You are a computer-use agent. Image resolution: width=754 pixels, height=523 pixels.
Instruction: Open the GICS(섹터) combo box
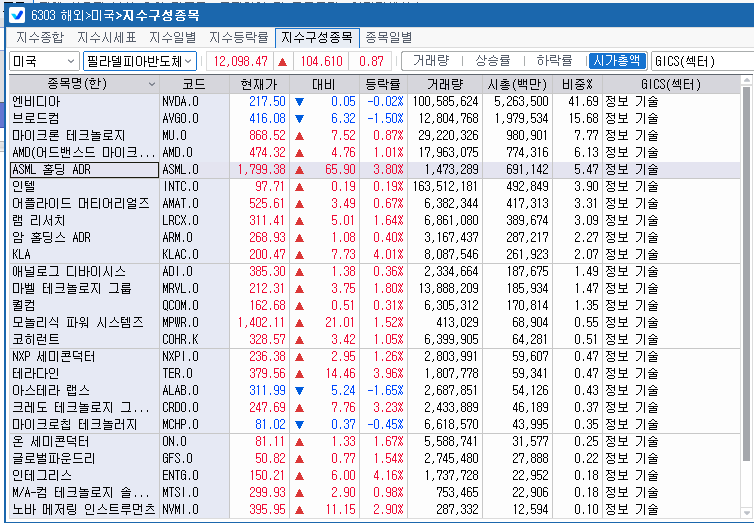(703, 61)
